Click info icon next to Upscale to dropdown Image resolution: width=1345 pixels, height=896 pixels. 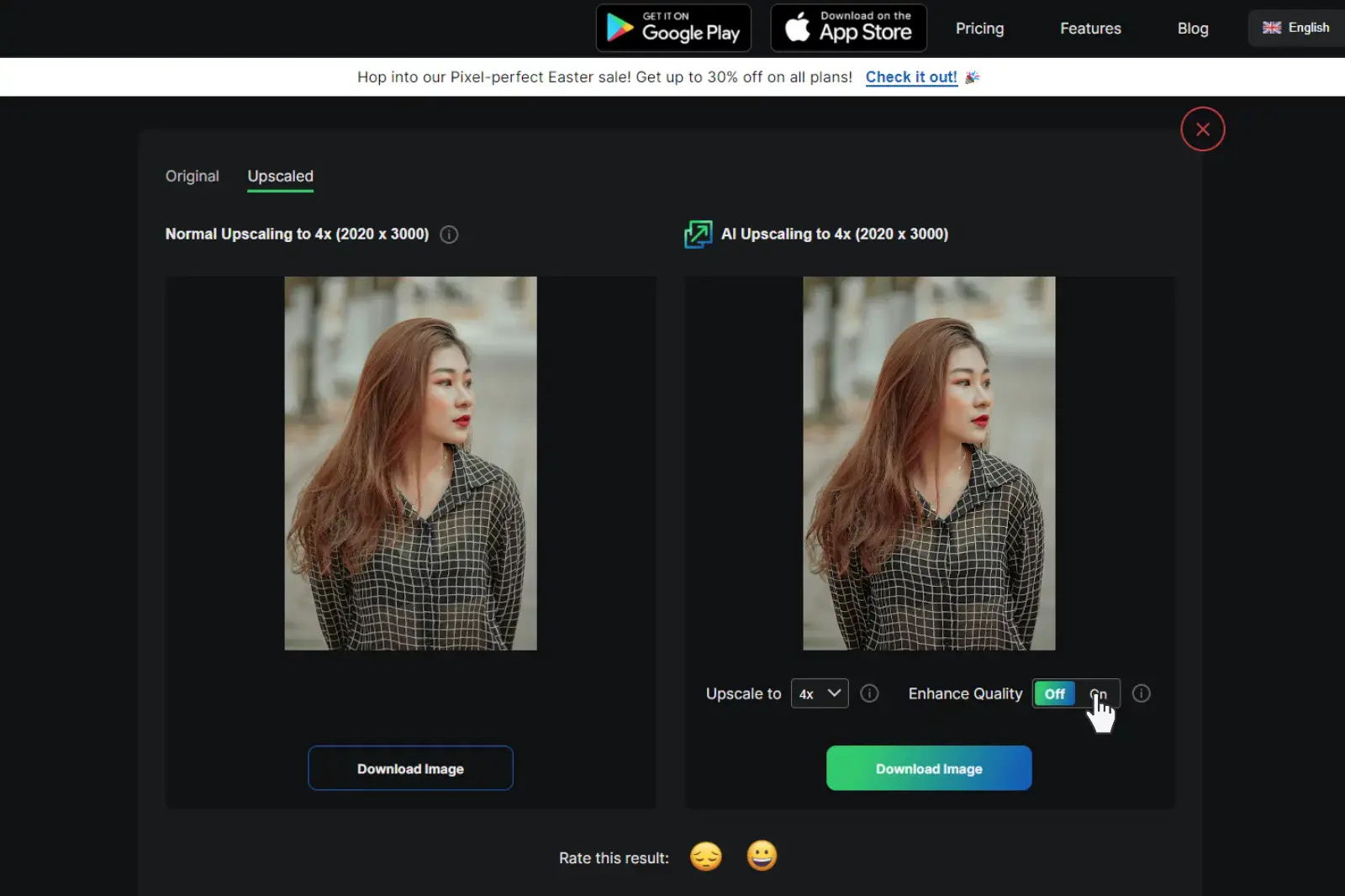(869, 693)
